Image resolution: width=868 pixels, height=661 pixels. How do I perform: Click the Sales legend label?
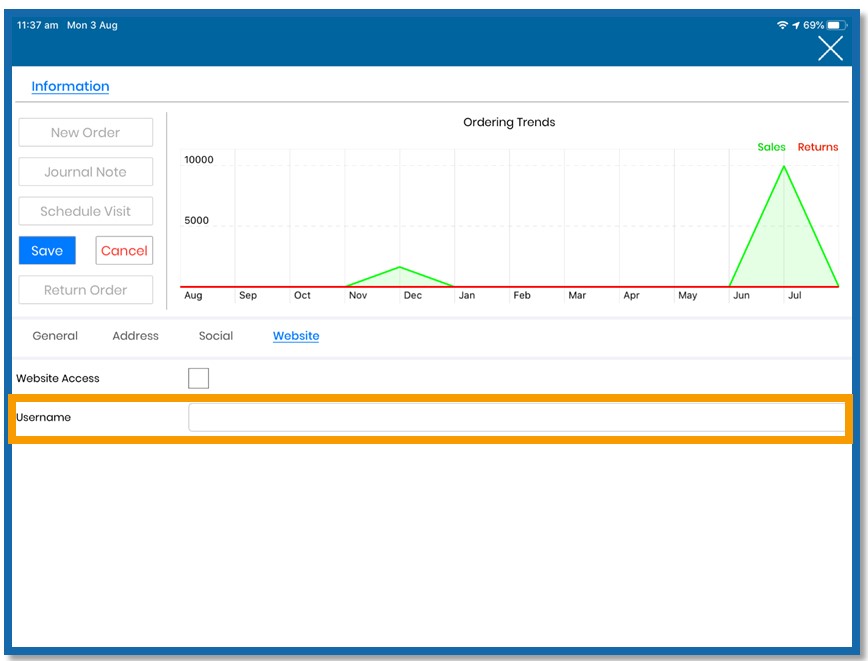(771, 147)
